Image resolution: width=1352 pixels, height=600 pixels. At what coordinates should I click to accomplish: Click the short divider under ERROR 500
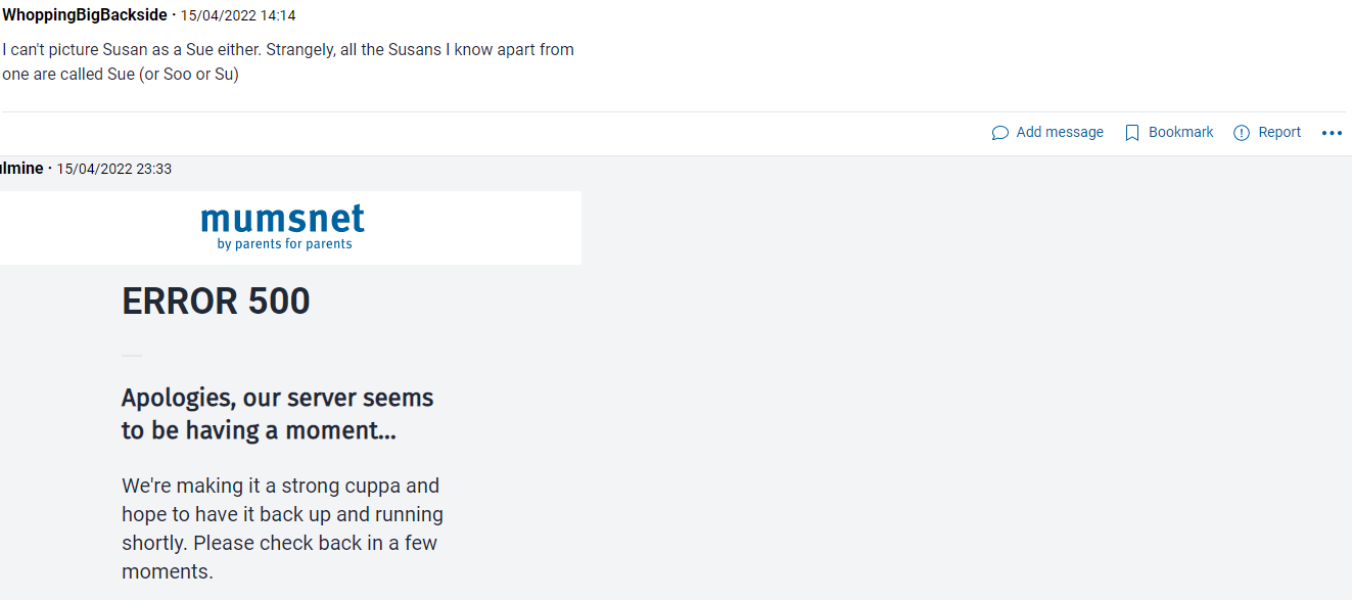click(132, 355)
